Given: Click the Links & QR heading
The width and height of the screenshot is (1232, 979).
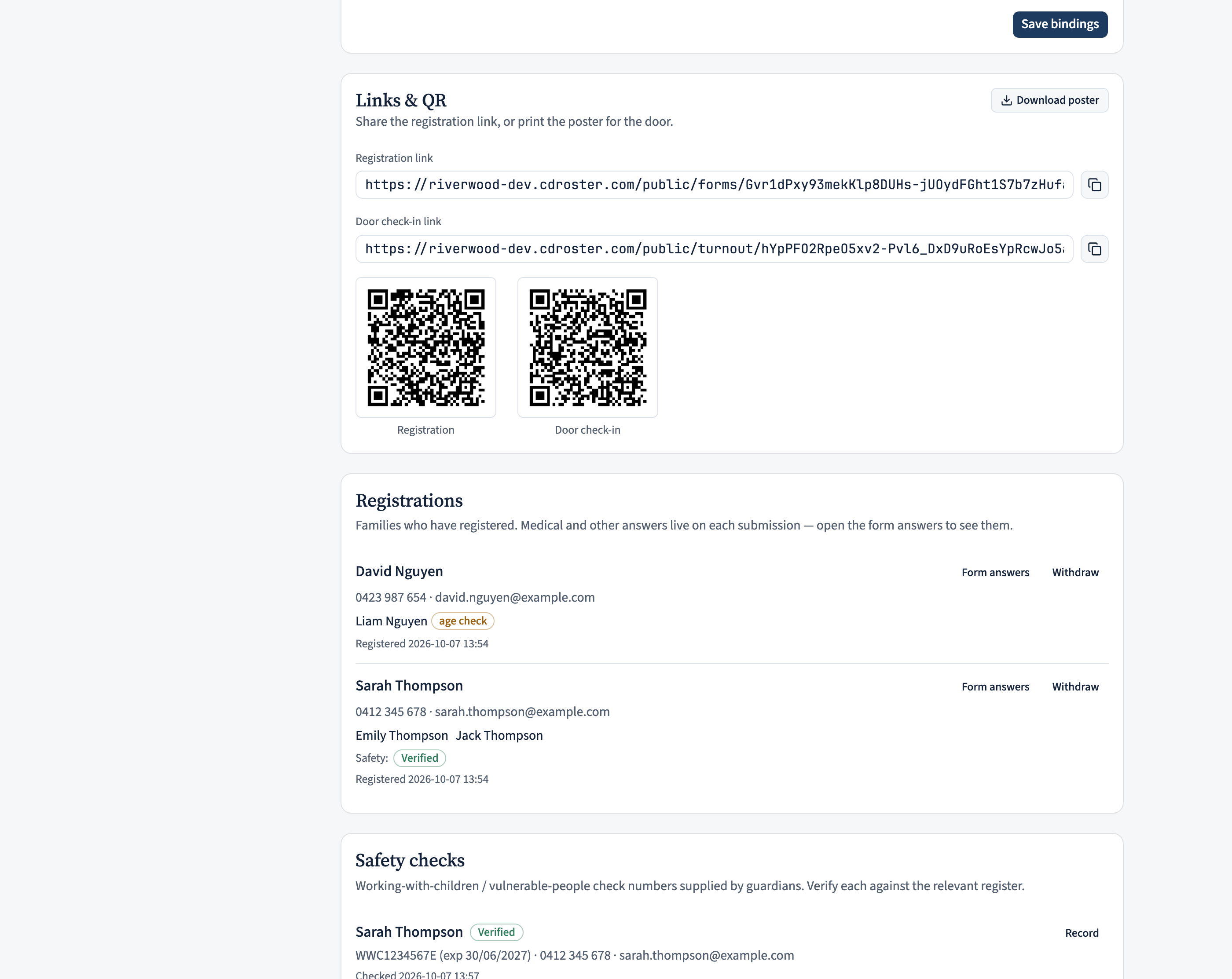Looking at the screenshot, I should coord(400,101).
